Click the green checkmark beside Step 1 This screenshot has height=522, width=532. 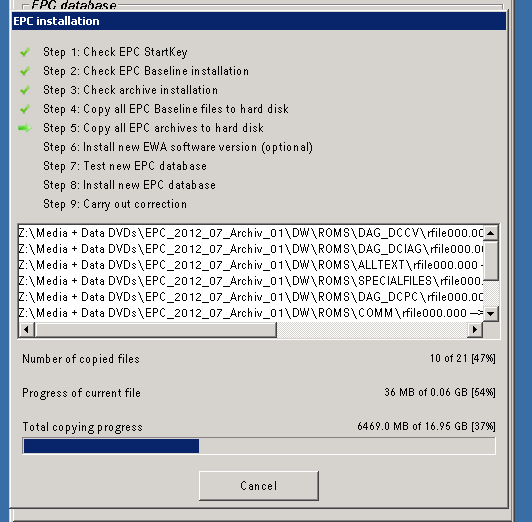(x=25, y=52)
